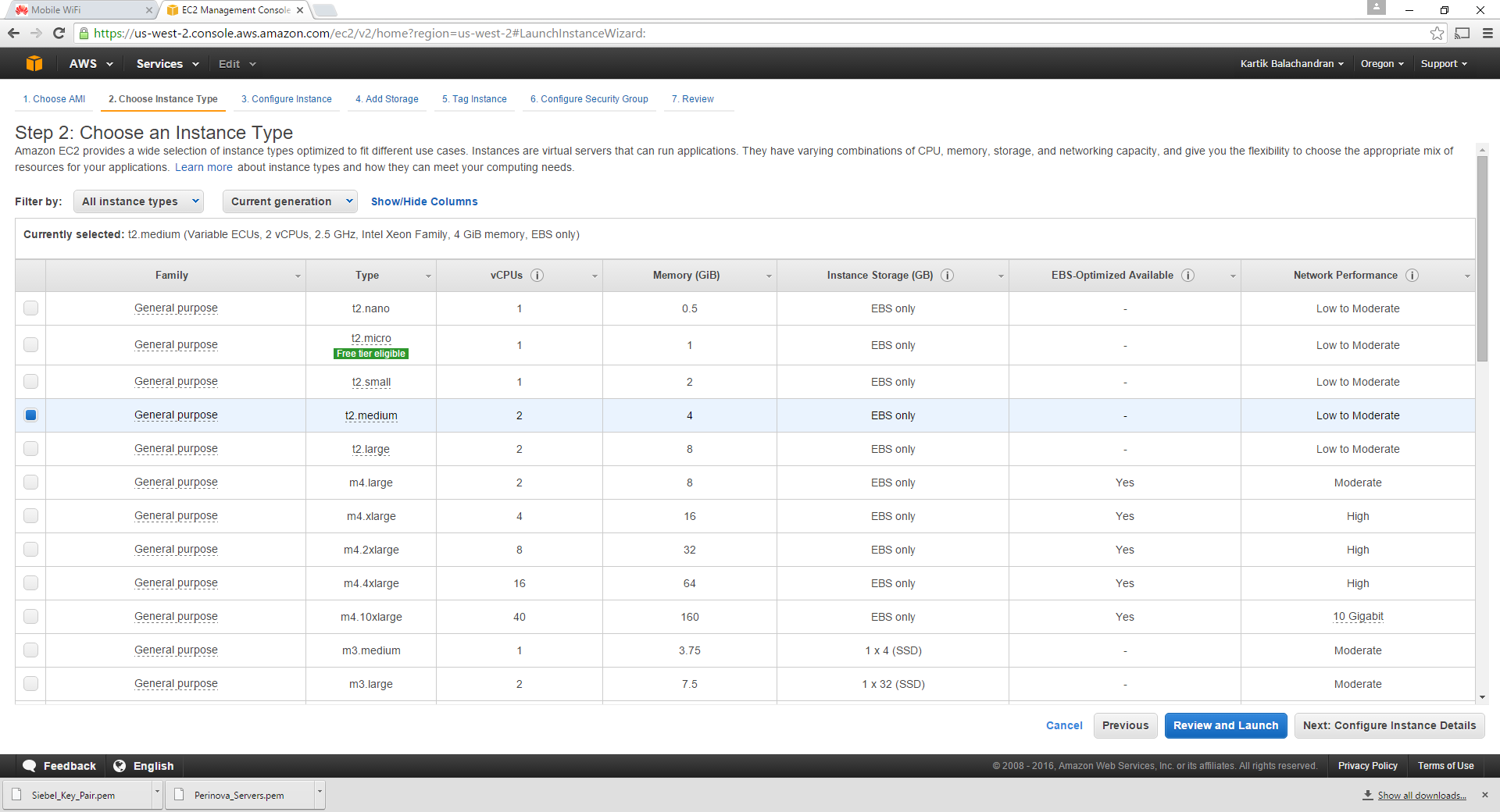Viewport: 1500px width, 812px height.
Task: Click the t2.micro instance type link
Action: point(371,338)
